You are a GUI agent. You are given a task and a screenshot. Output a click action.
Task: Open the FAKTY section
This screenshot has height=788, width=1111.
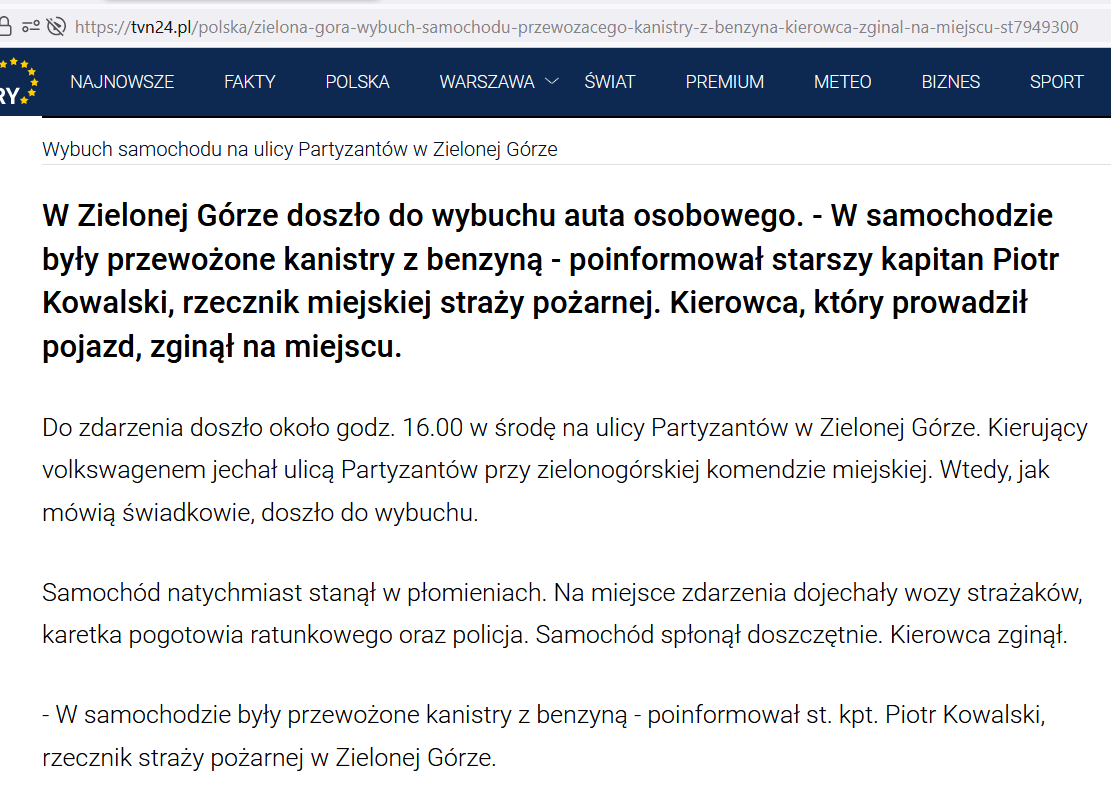(249, 82)
